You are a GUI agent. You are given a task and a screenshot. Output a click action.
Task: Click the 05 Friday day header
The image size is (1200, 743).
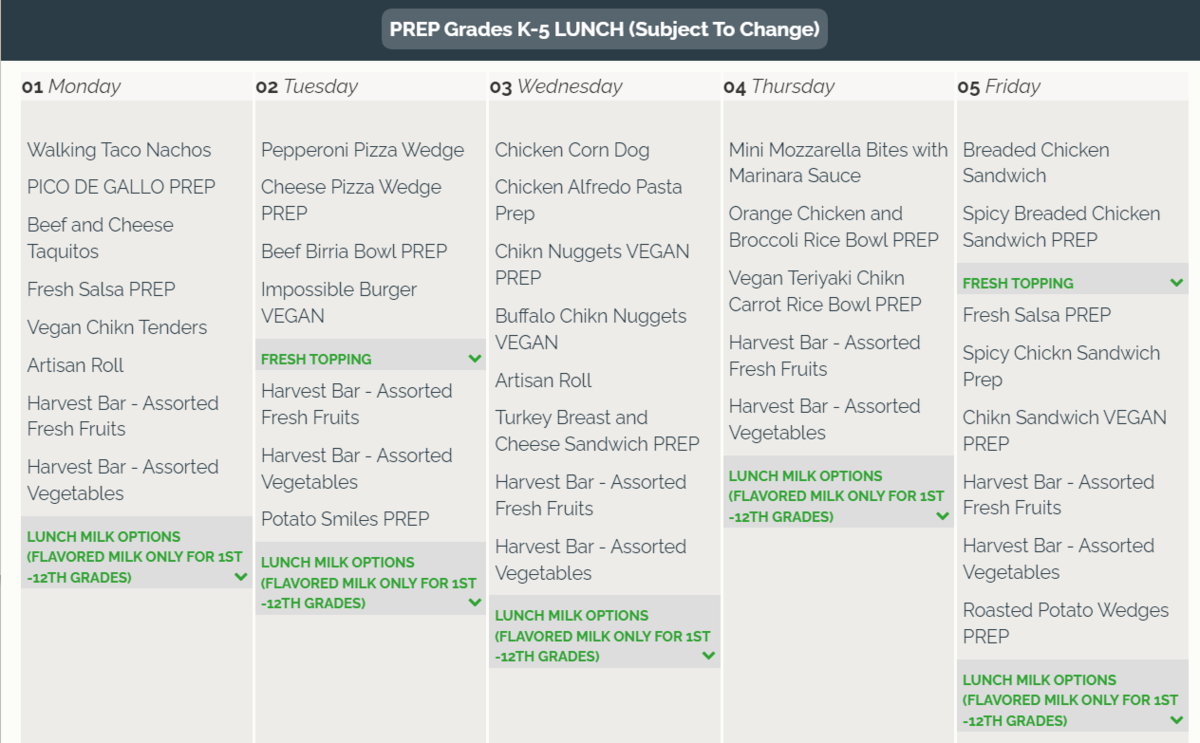(998, 87)
